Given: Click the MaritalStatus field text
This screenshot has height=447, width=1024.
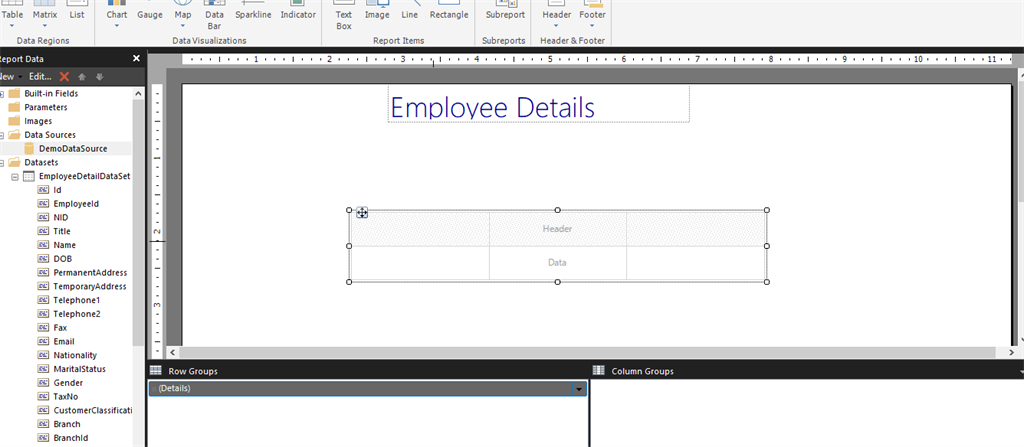Looking at the screenshot, I should (x=80, y=369).
